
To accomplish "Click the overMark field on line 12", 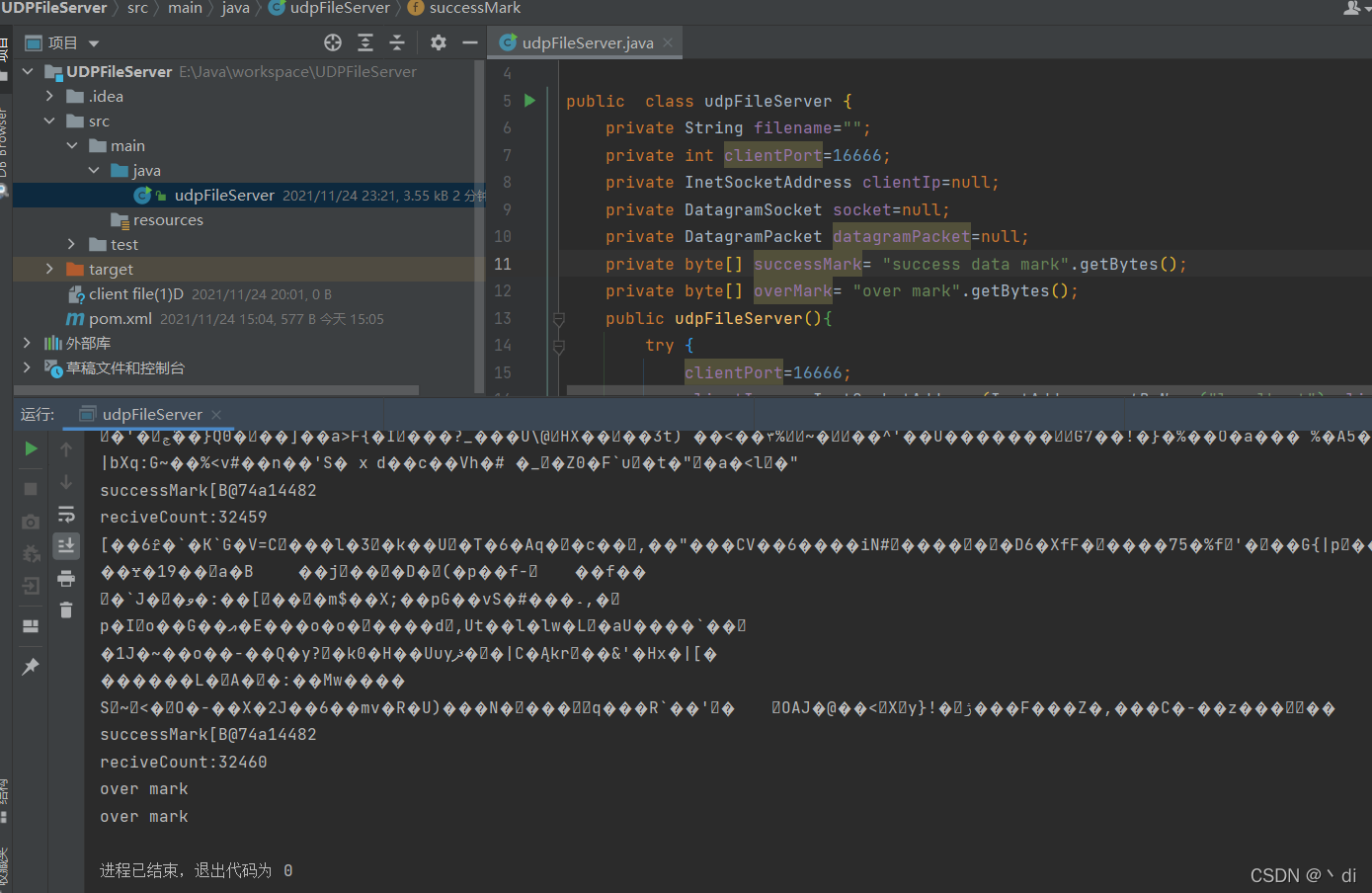I will click(793, 290).
